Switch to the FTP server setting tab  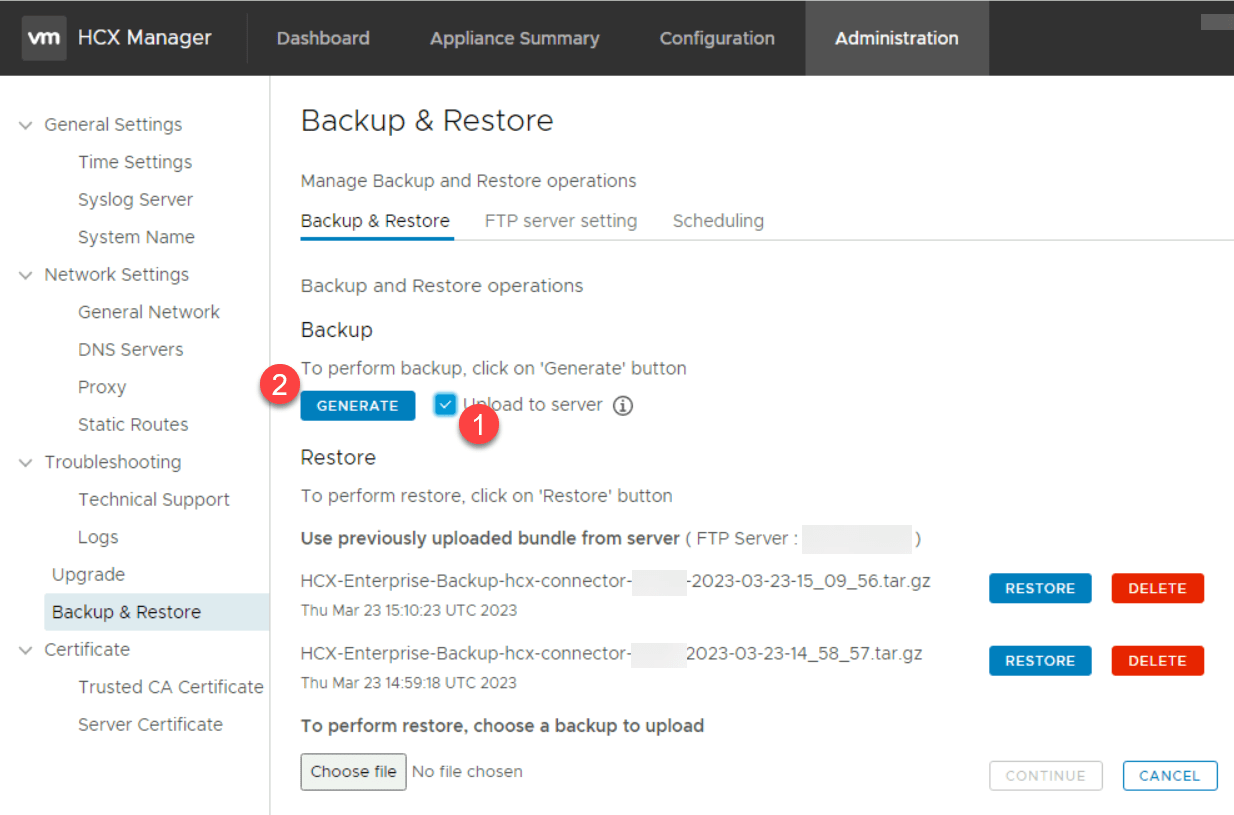point(560,221)
